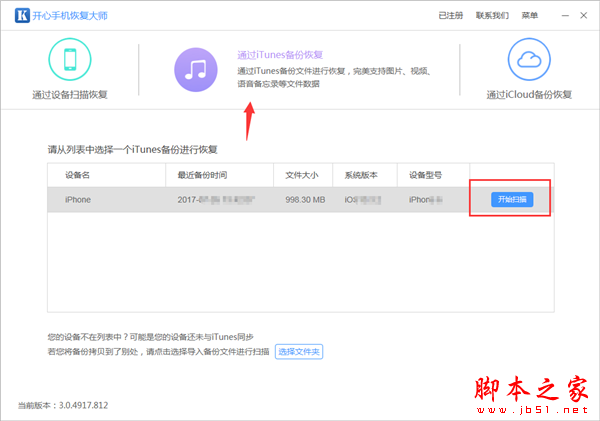Minimize the recovery app window
Image resolution: width=600 pixels, height=421 pixels.
pos(565,15)
